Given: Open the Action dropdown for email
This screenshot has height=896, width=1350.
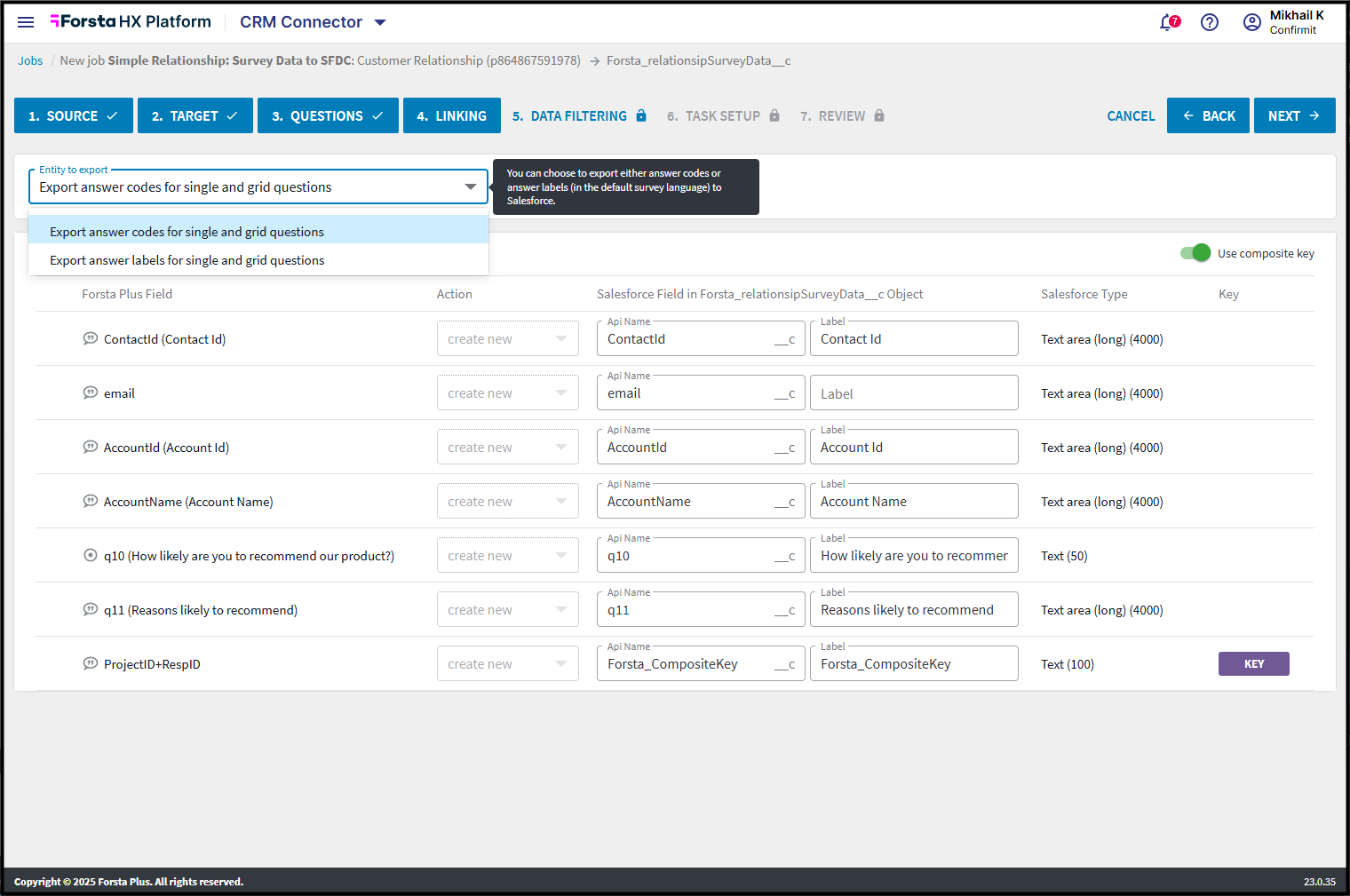Looking at the screenshot, I should point(508,392).
